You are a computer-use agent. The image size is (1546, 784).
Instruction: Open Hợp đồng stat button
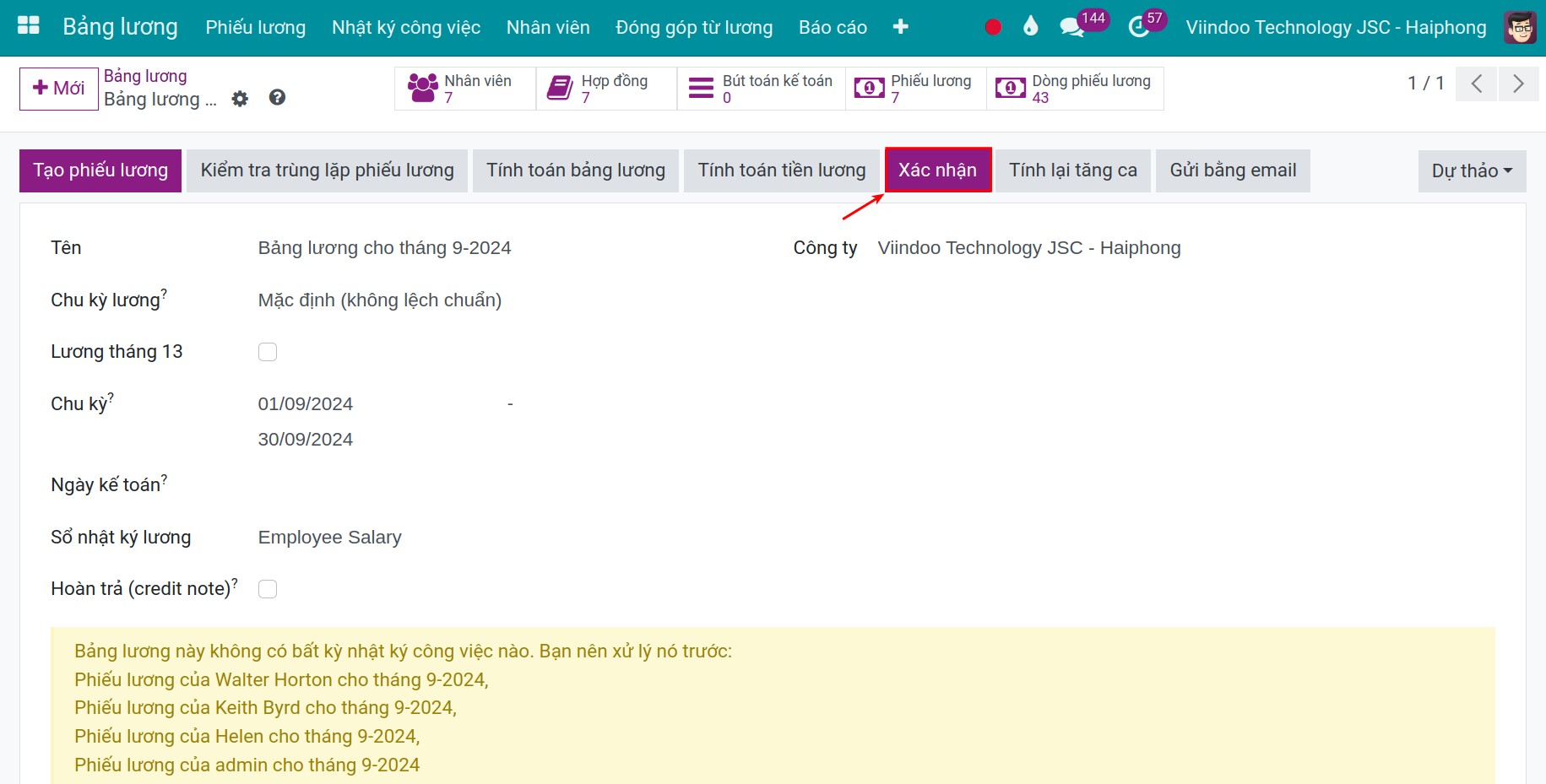point(606,89)
